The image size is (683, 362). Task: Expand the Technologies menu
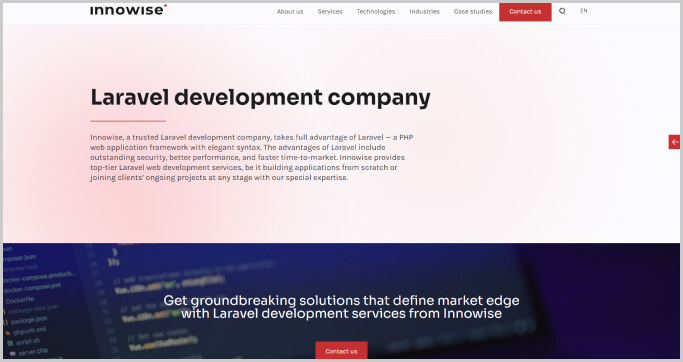(375, 12)
